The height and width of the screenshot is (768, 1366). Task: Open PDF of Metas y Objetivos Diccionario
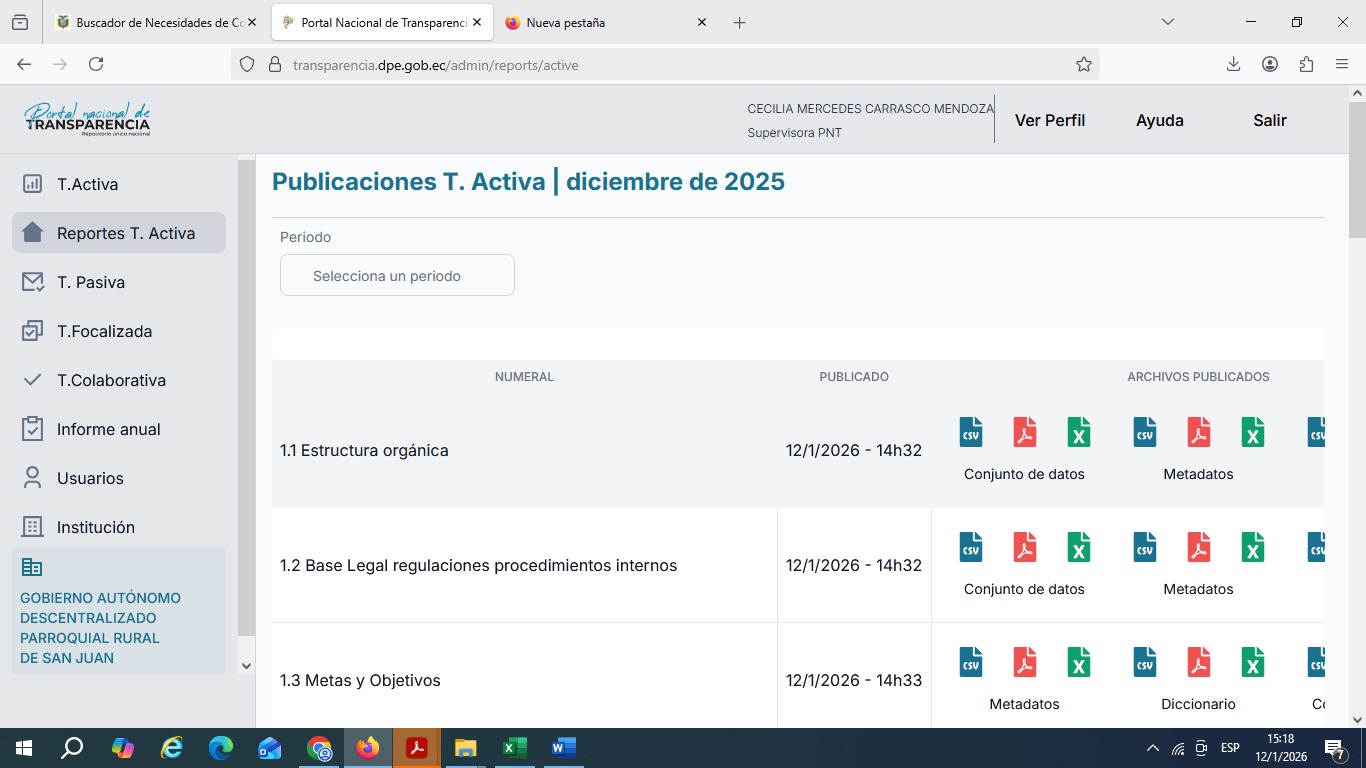(1198, 662)
